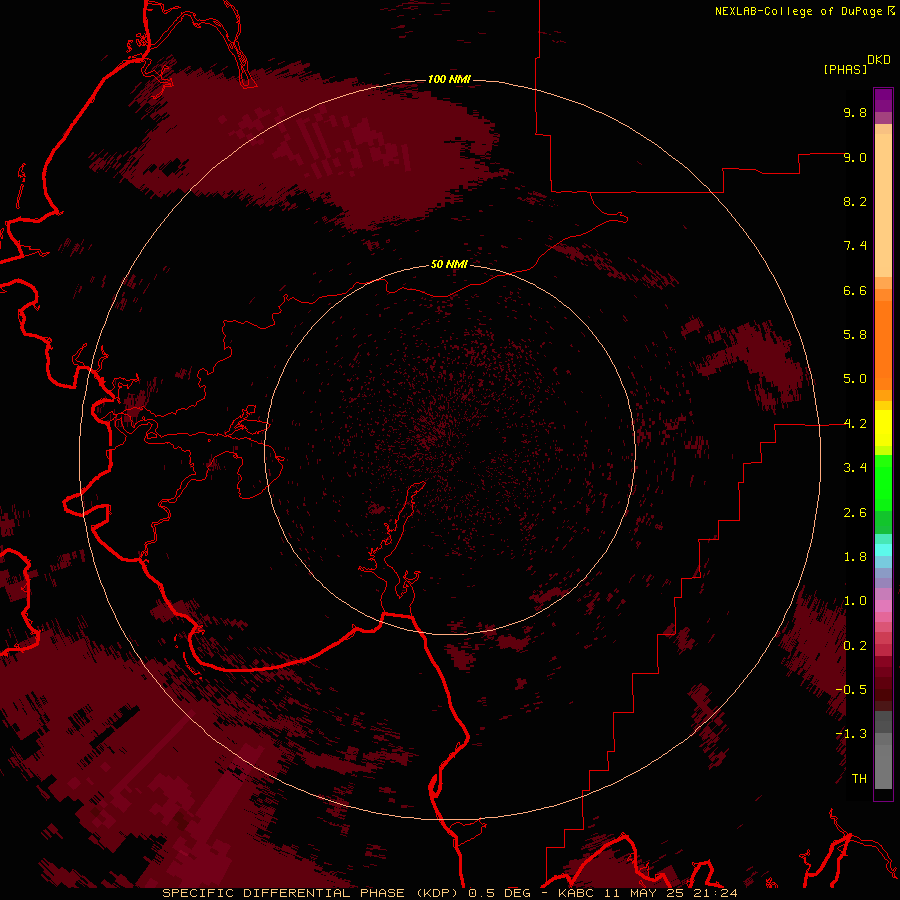
Task: Click the 100 NMI range ring label
Action: 449,79
